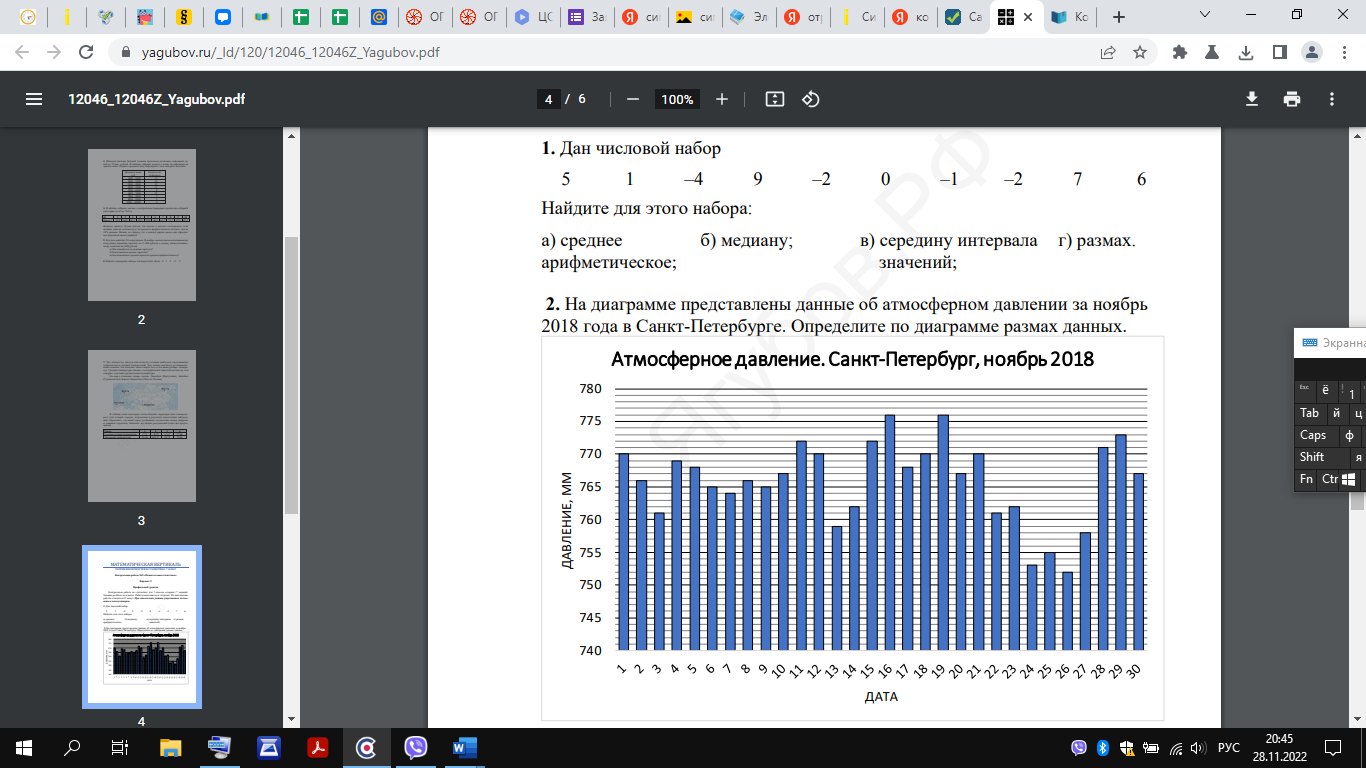Click the 'РУС' language indicator
This screenshot has height=768, width=1366.
(1229, 748)
